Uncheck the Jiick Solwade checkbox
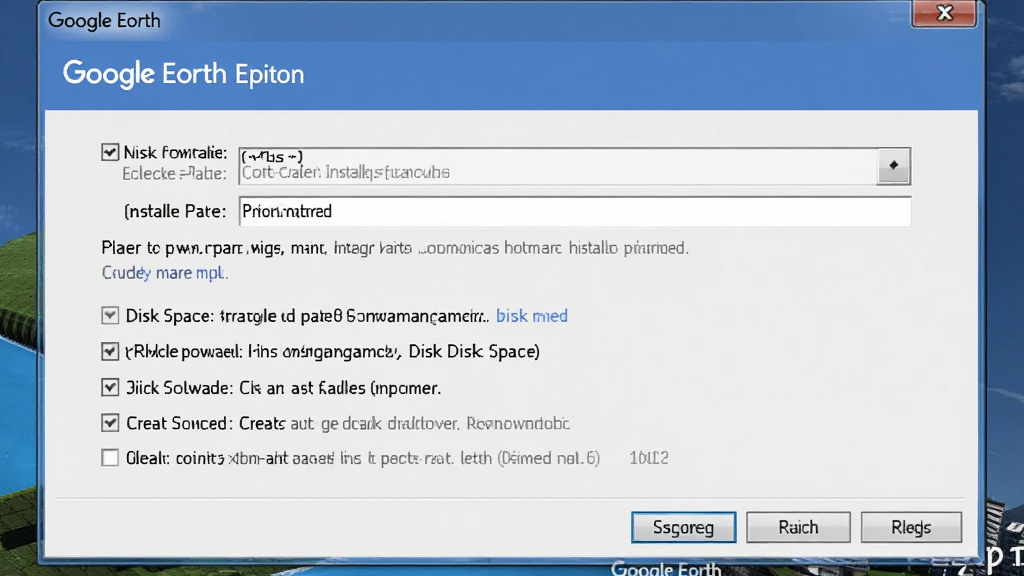The height and width of the screenshot is (576, 1024). (110, 388)
